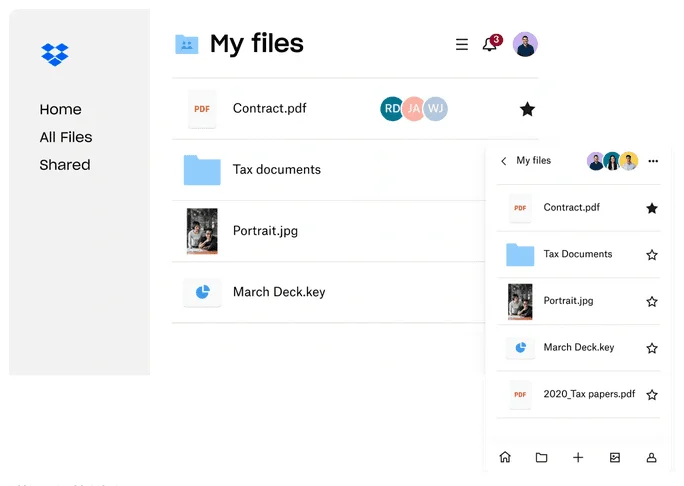Viewport: 684px width, 486px height.
Task: Star Portrait.jpg in the mobile panel
Action: coord(652,301)
